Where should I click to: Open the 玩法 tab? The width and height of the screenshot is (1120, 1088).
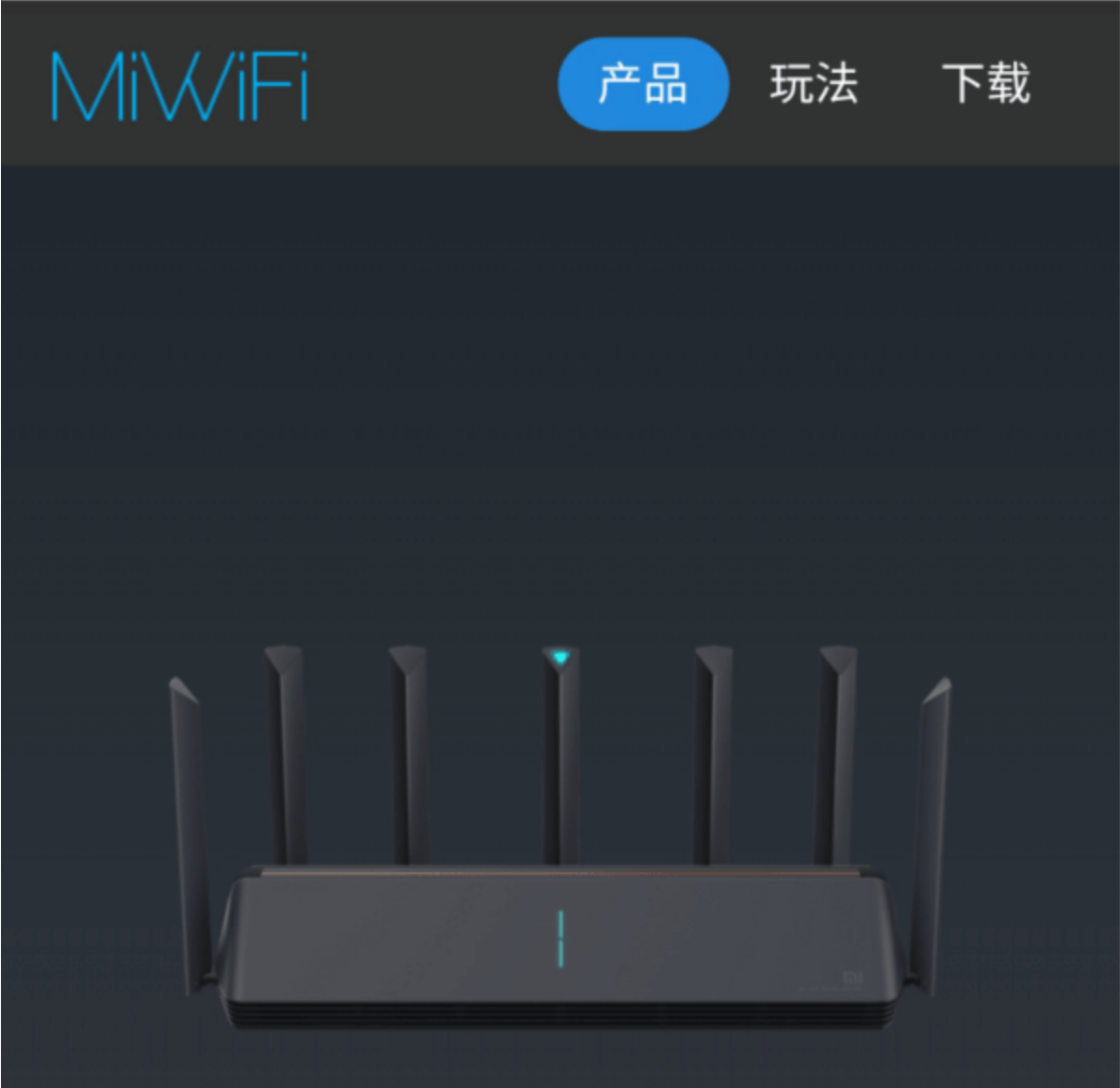pyautogui.click(x=814, y=84)
